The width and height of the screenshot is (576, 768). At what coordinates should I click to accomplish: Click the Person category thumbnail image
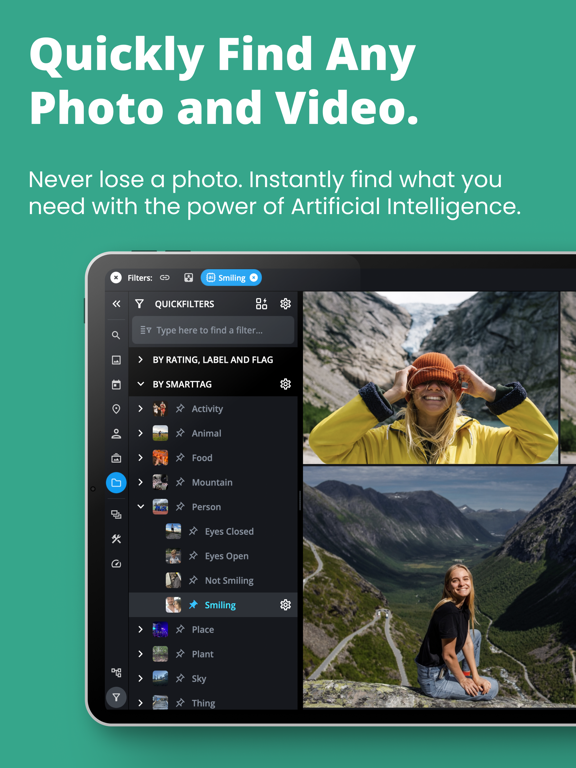[x=160, y=506]
